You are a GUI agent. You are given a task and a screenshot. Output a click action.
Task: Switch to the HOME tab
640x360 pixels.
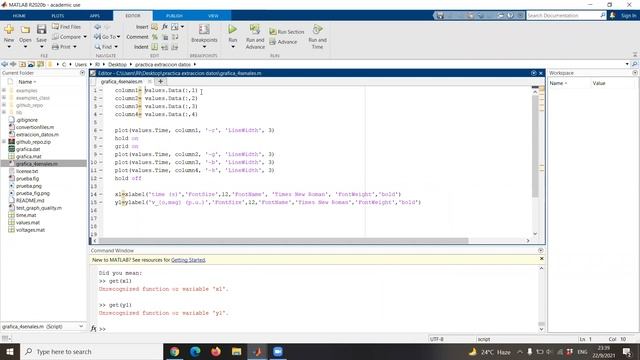pyautogui.click(x=19, y=16)
